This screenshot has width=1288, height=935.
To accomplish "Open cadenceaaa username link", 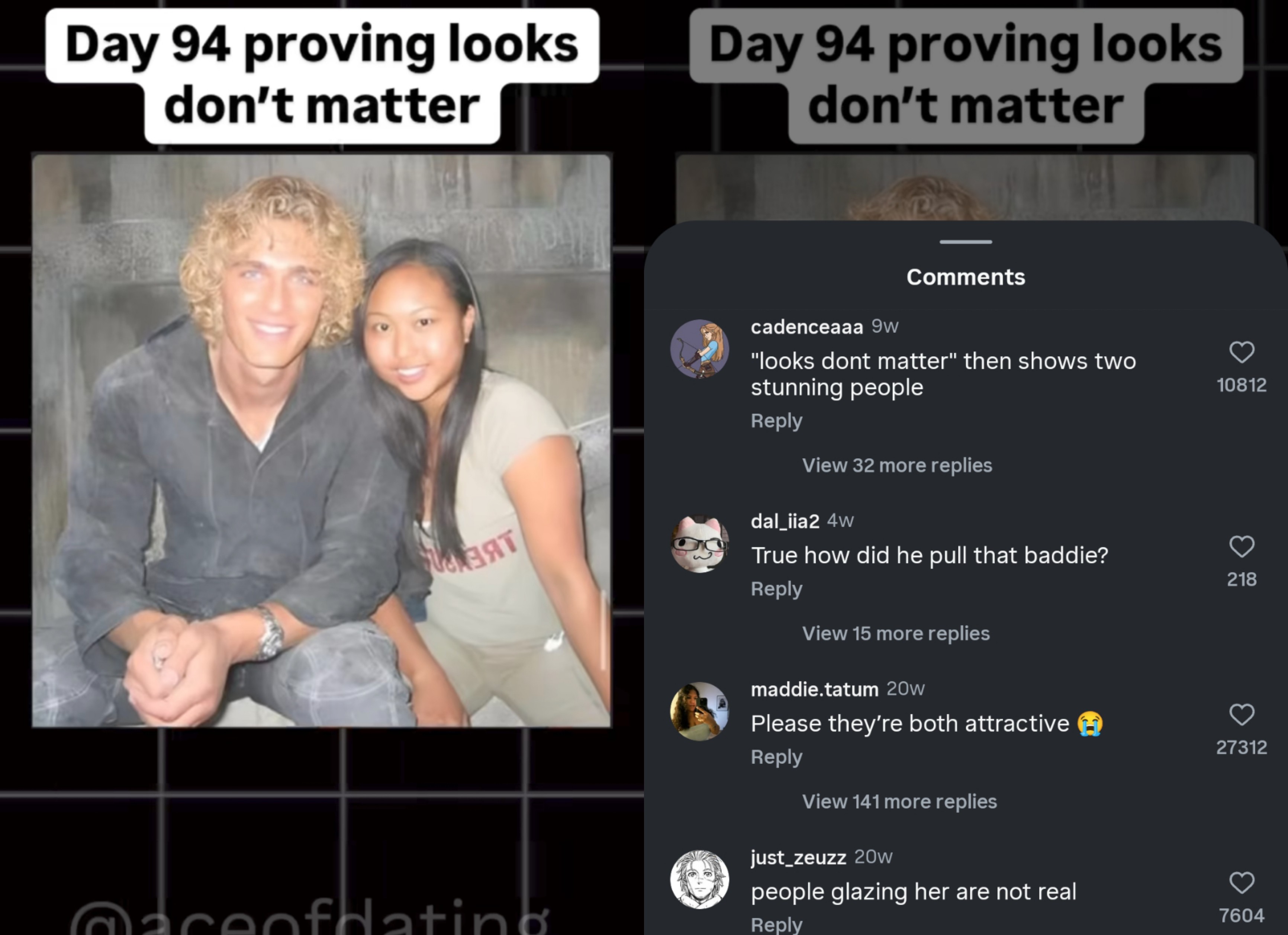I will pos(806,327).
